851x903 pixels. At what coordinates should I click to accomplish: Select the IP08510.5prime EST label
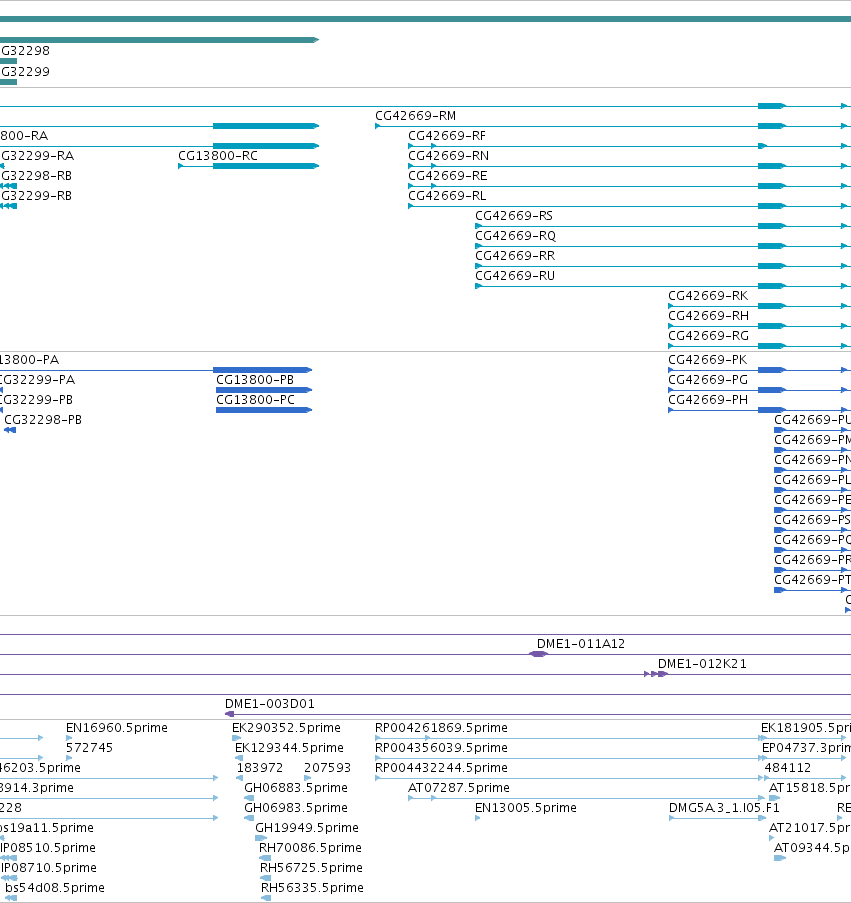point(48,848)
